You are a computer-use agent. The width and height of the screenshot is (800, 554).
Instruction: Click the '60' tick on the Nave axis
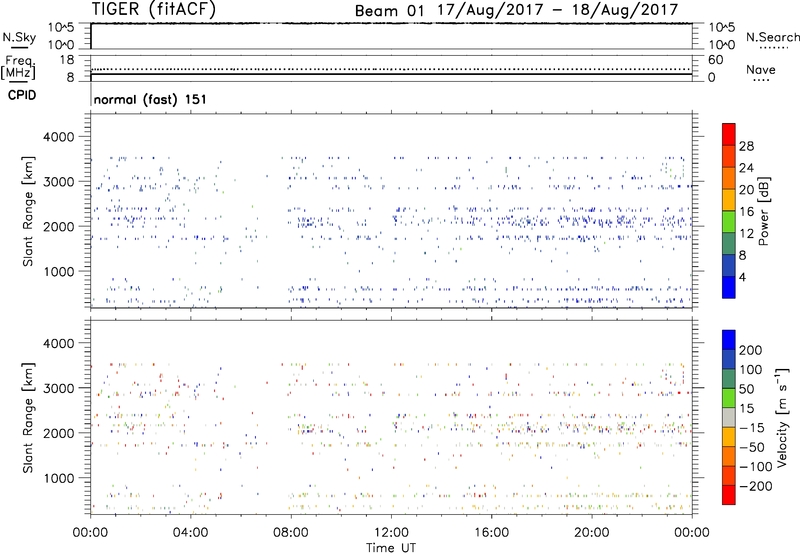[715, 60]
